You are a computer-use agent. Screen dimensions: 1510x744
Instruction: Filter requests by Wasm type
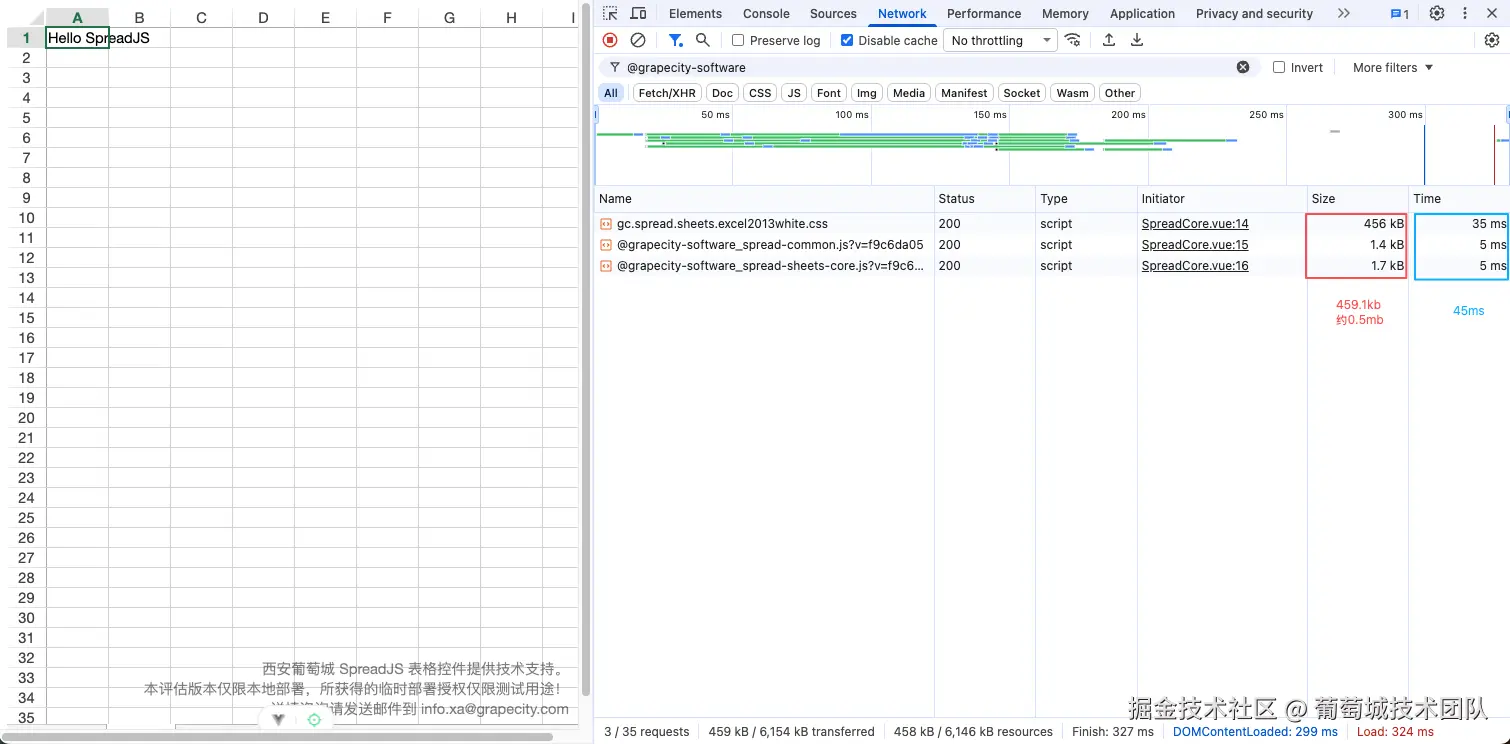(x=1072, y=93)
